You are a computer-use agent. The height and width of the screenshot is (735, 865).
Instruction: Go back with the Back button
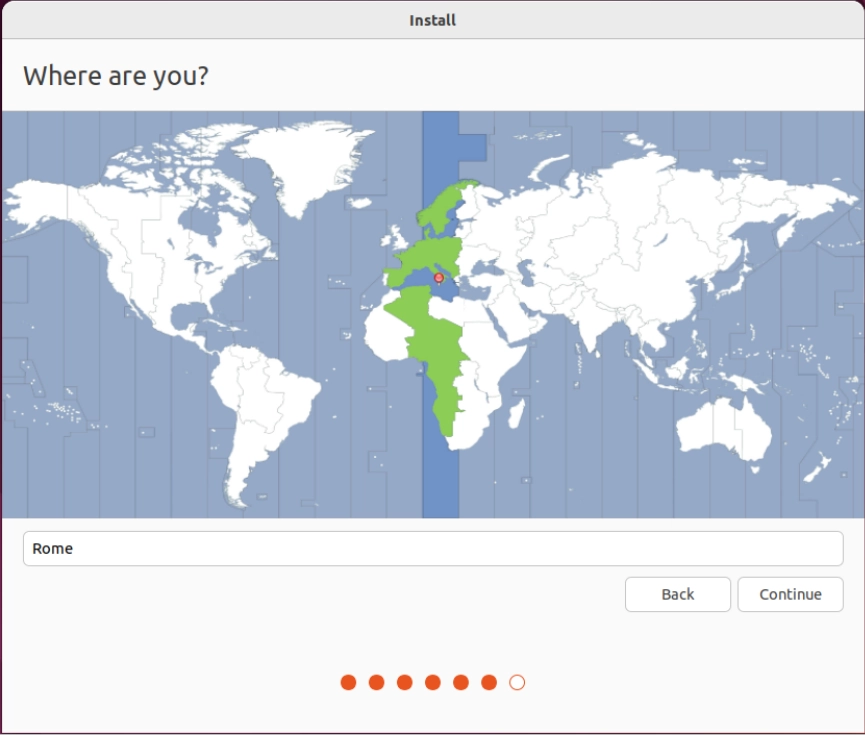coord(677,594)
